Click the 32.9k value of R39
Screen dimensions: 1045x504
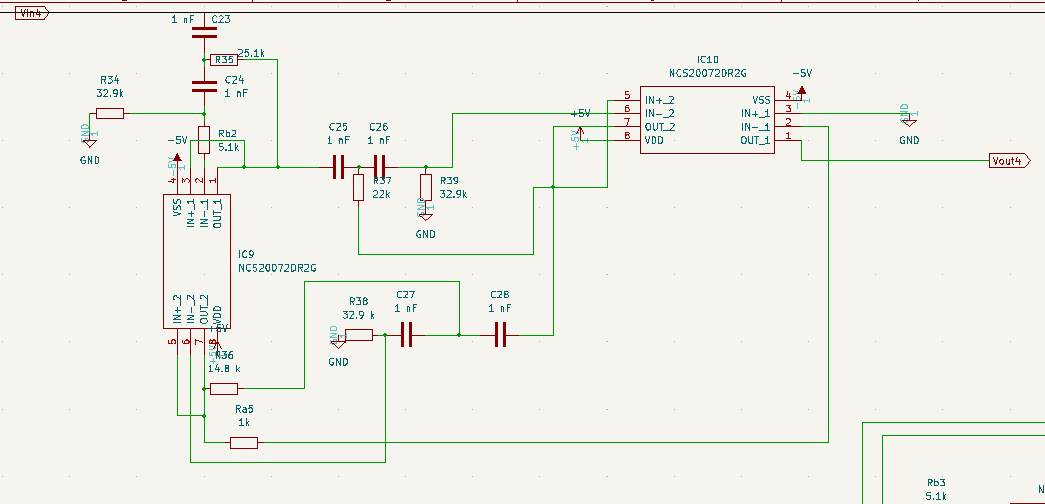[x=453, y=194]
